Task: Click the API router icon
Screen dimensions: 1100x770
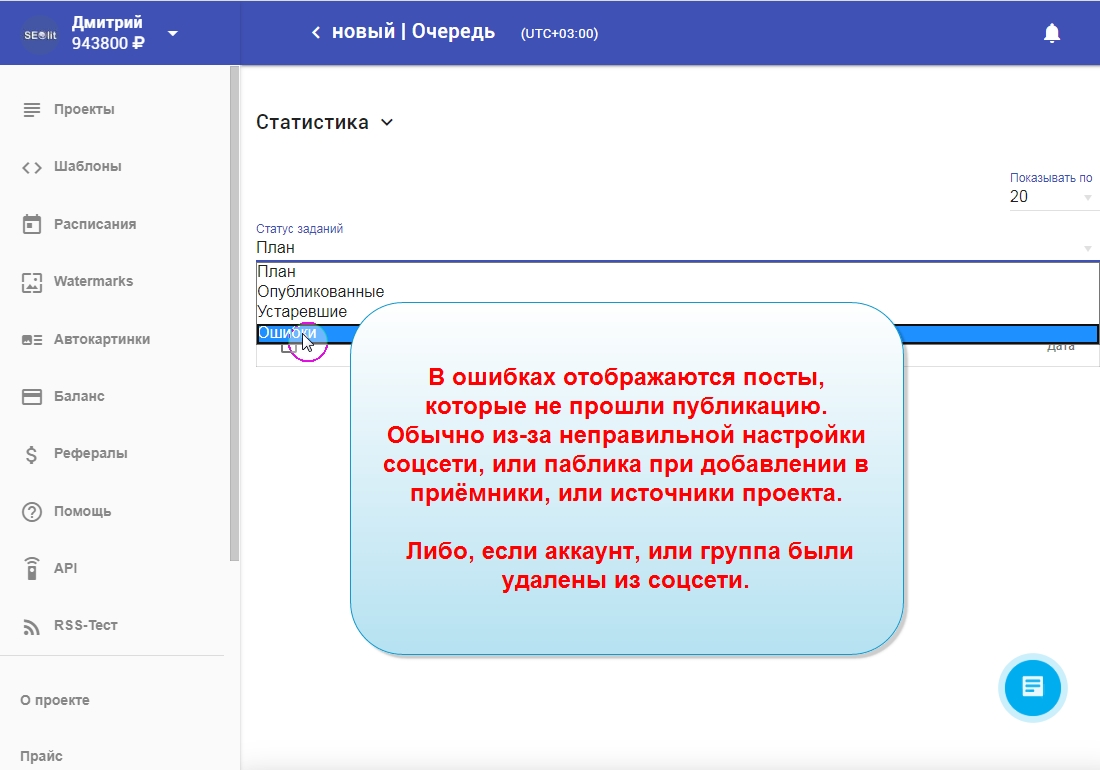Action: (x=32, y=568)
